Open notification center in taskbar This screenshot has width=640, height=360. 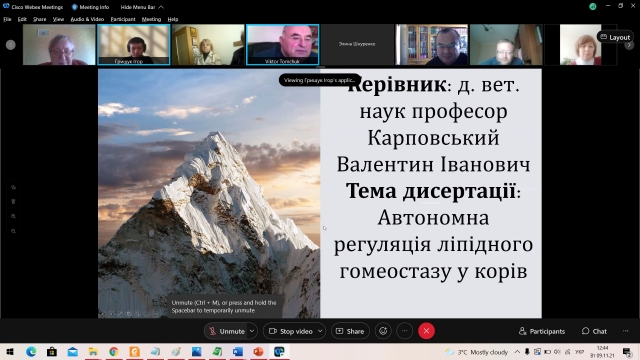click(x=627, y=352)
